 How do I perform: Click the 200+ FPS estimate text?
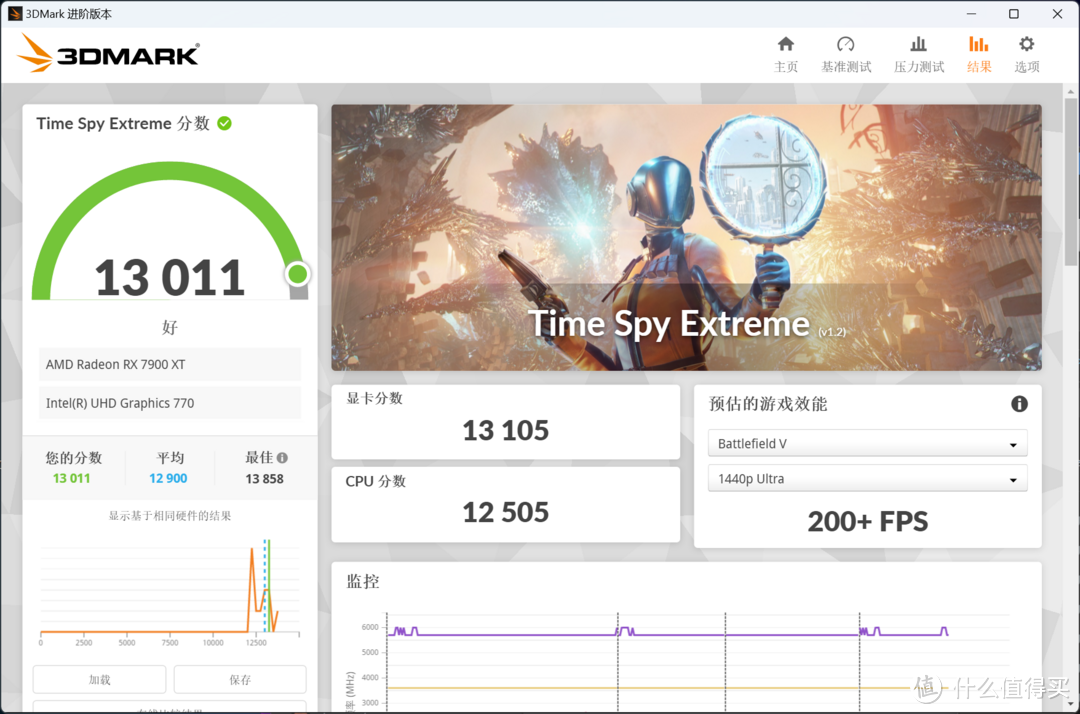point(868,522)
